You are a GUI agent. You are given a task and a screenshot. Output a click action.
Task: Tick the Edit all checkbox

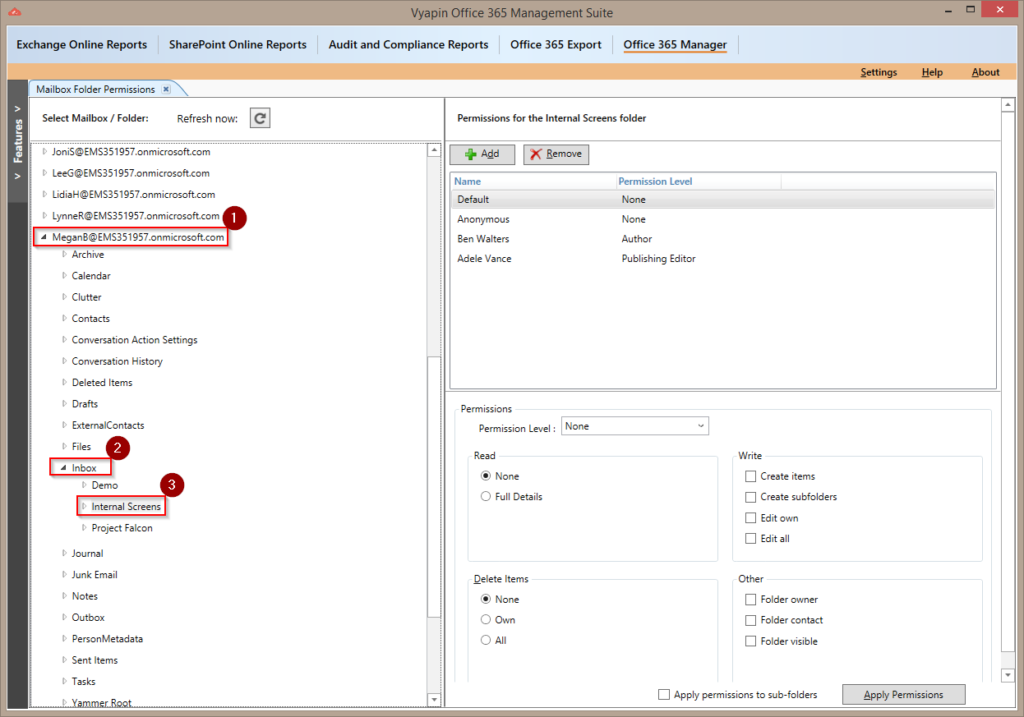[750, 538]
